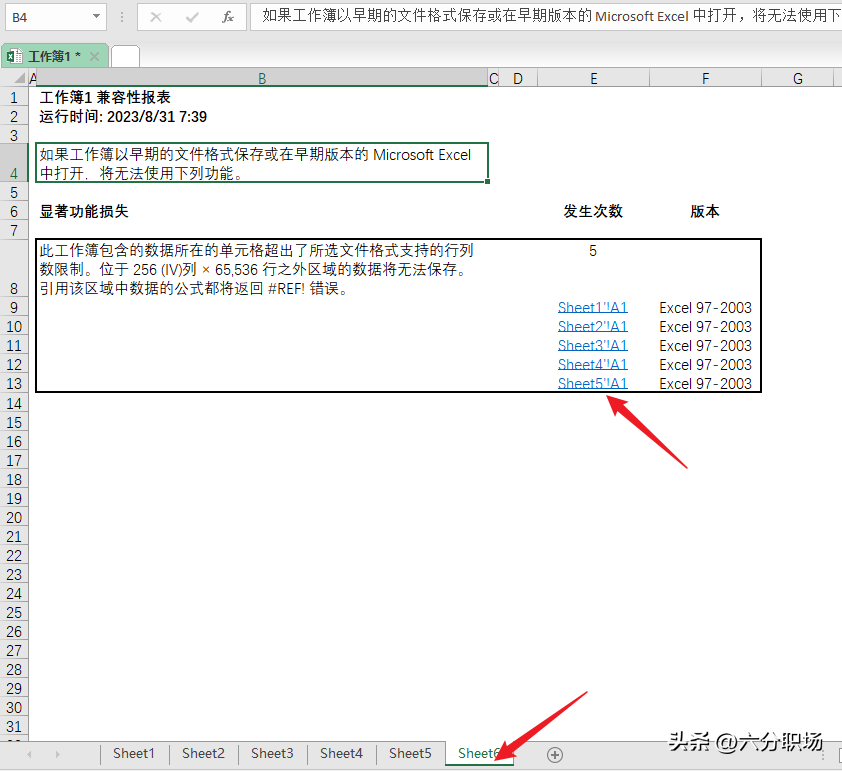Screen dimensions: 842x771
Task: Click cell describing 256 (IV)列 row limit
Action: 262,270
